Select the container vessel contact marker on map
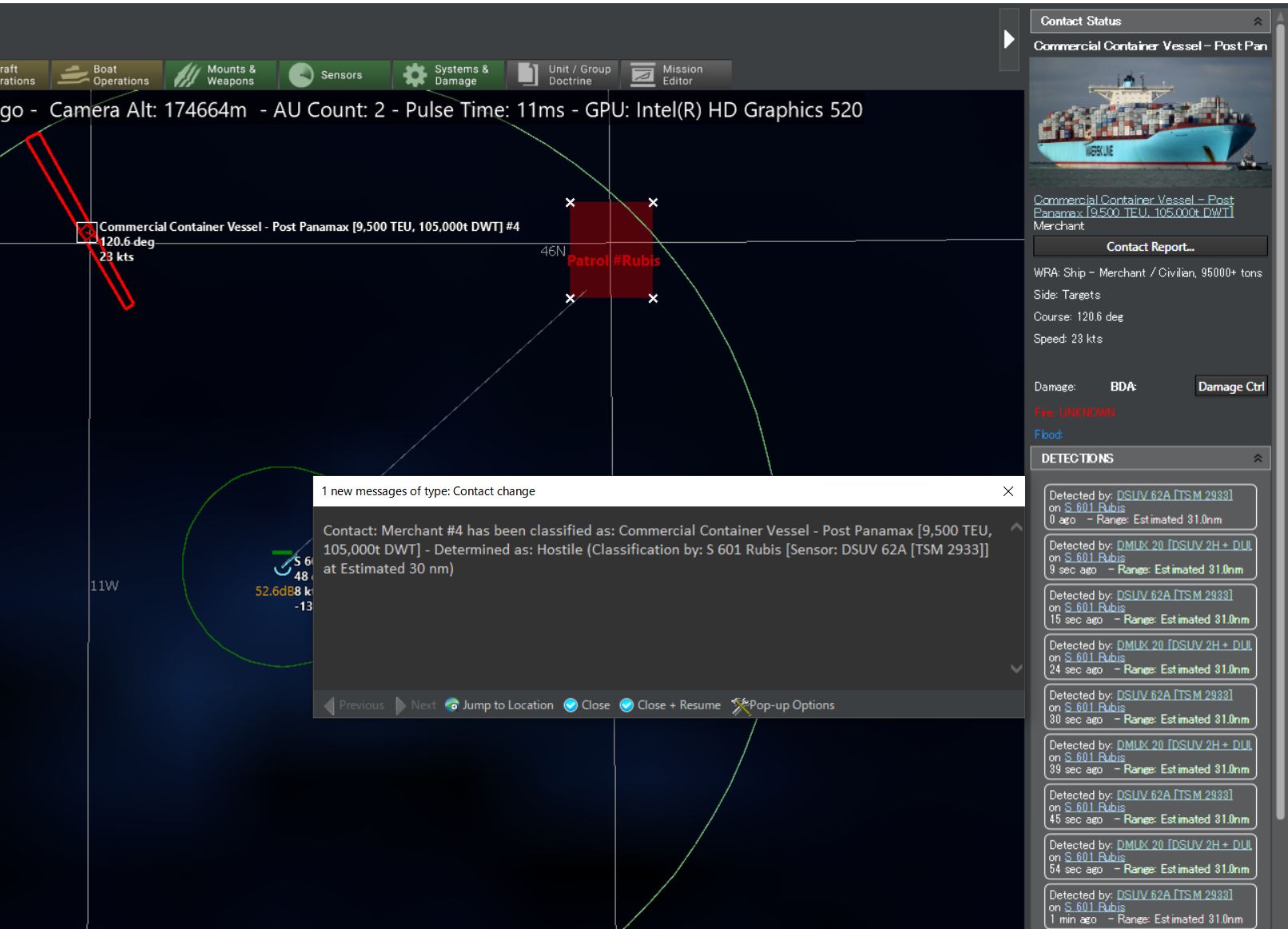1288x929 pixels. [x=86, y=232]
